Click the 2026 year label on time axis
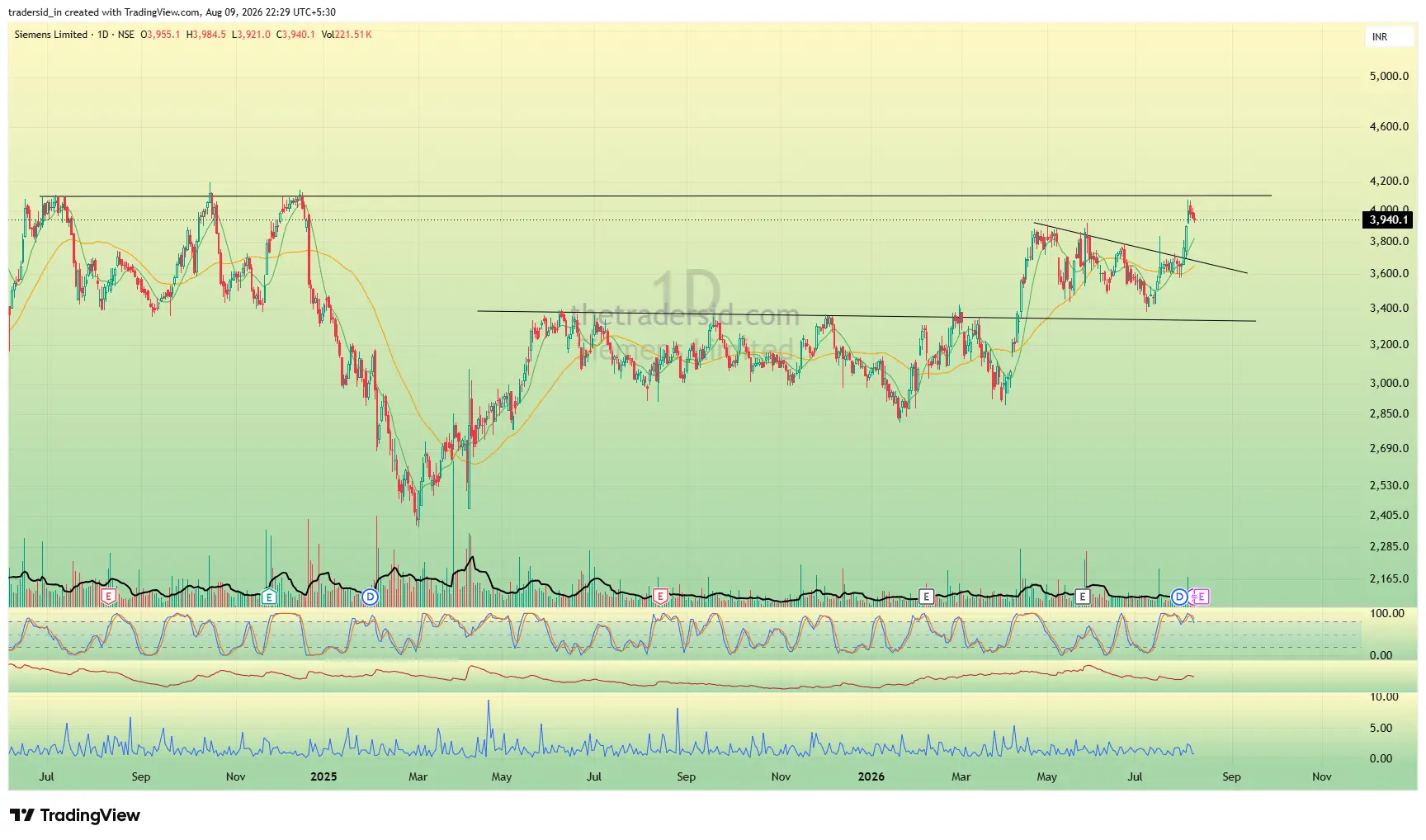Screen dimensions: 1426x840 point(871,776)
